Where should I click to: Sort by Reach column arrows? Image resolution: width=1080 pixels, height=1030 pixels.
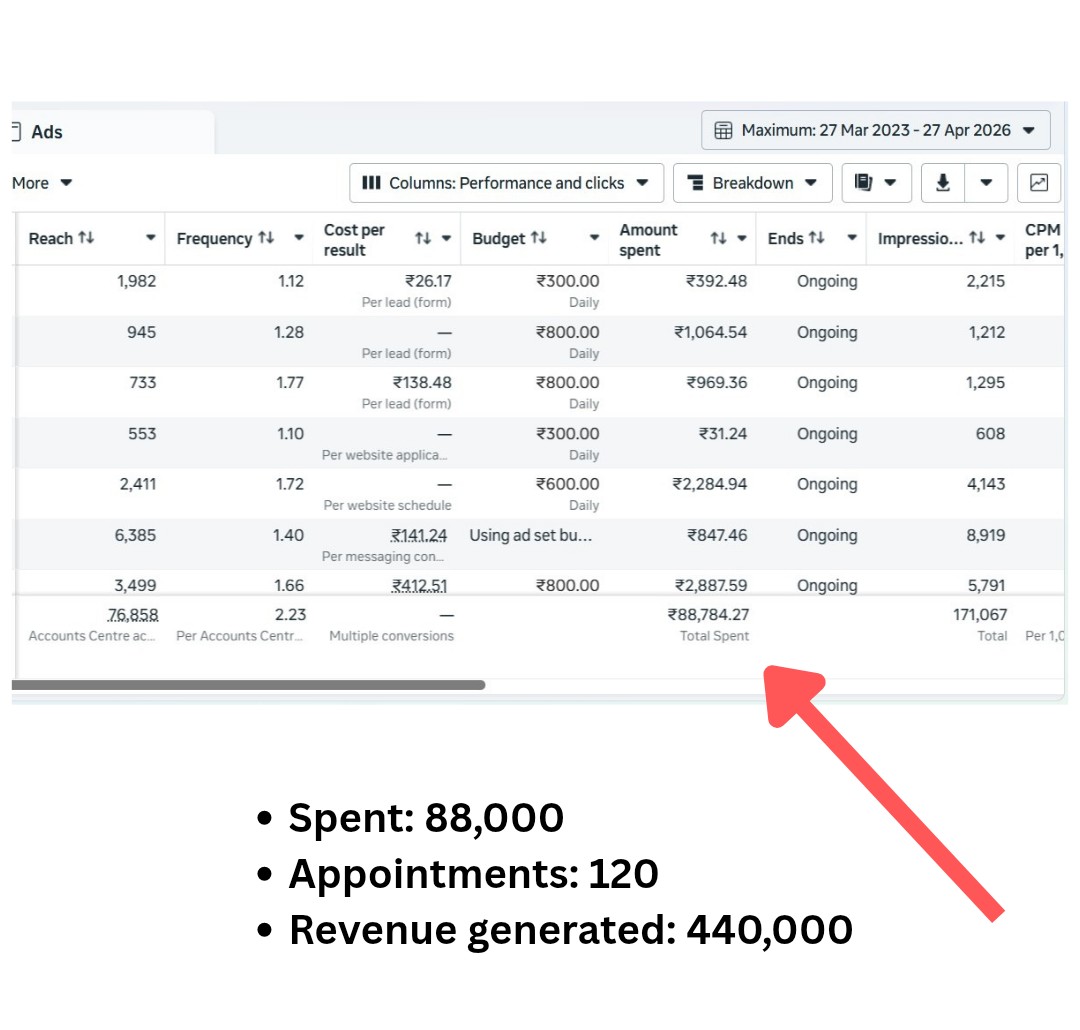coord(86,238)
